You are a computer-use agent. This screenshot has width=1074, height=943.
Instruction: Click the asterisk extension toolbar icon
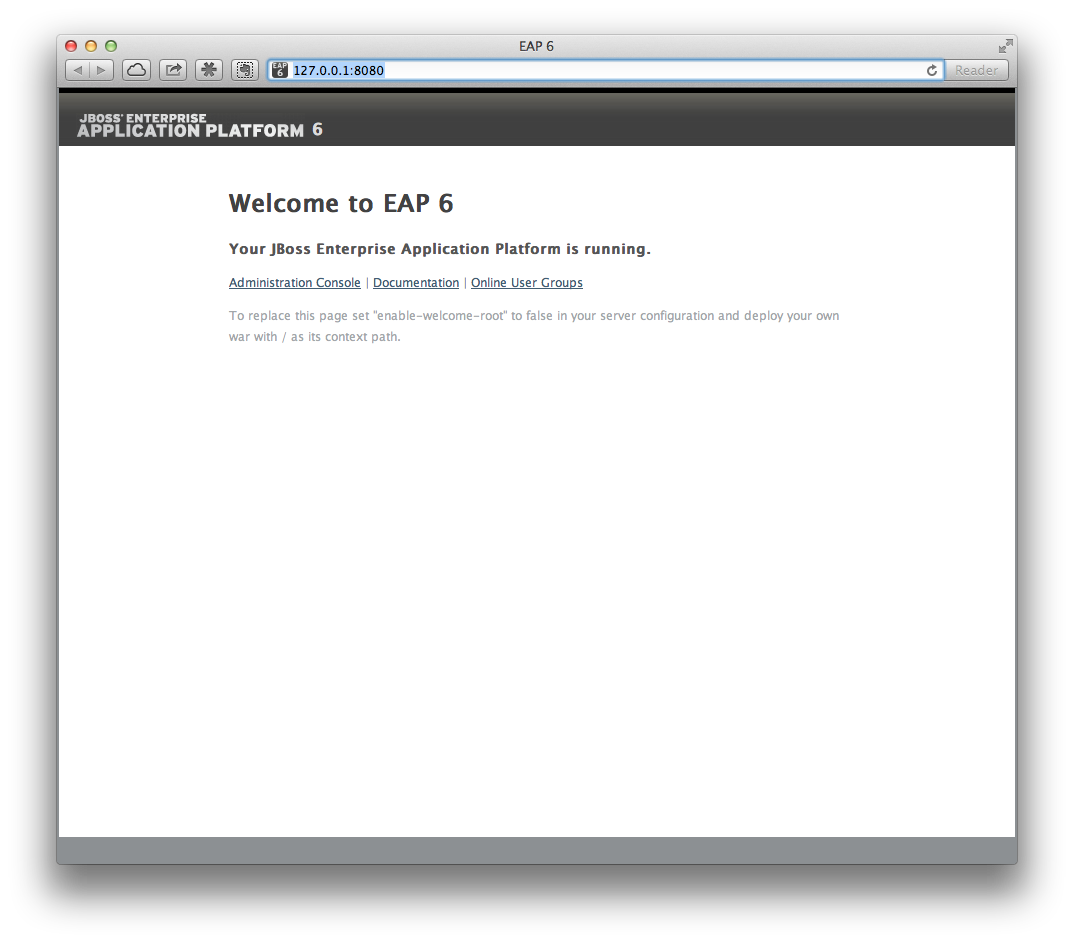(x=208, y=70)
